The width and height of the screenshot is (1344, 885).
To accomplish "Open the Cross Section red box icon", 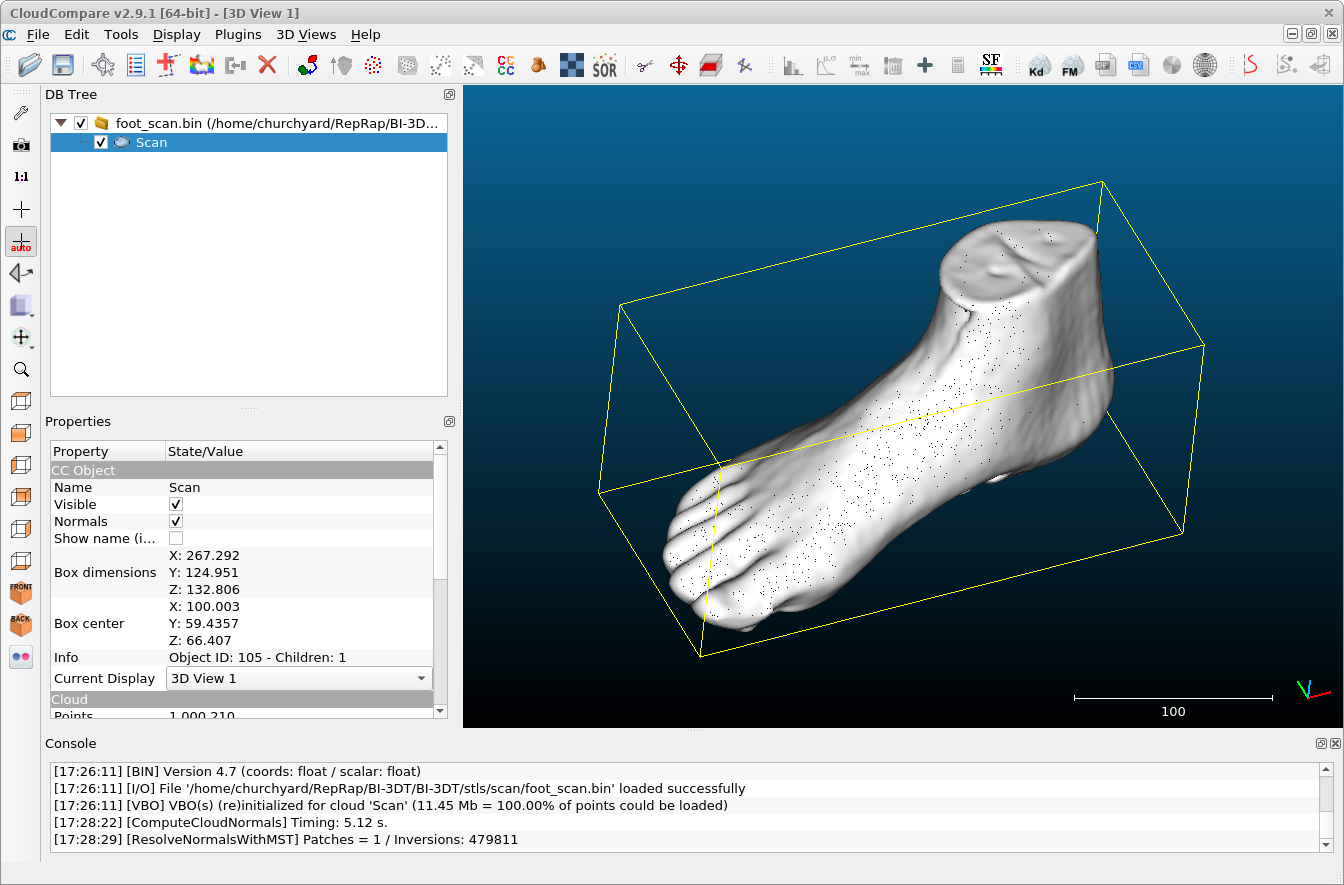I will 710,66.
